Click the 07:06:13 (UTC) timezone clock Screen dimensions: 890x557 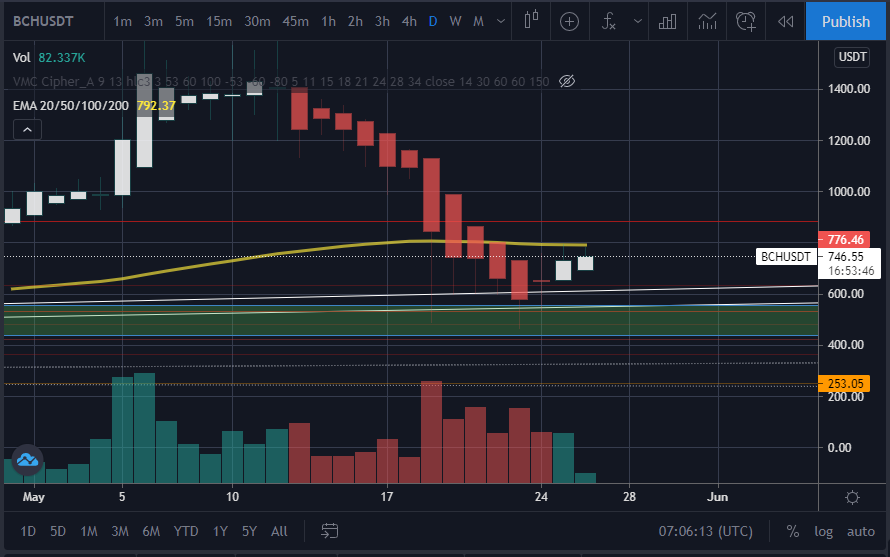click(x=706, y=531)
